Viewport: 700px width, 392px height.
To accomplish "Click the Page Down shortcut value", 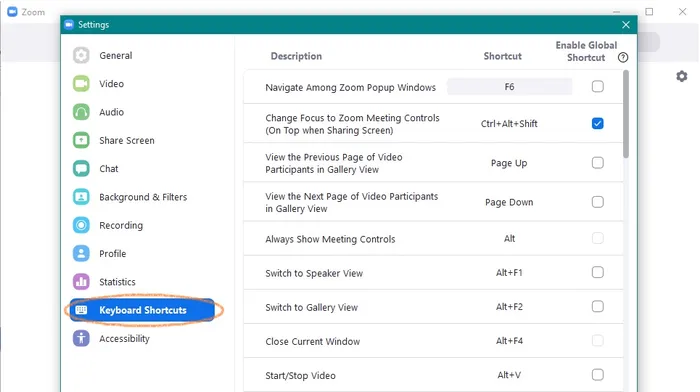I will [x=509, y=202].
